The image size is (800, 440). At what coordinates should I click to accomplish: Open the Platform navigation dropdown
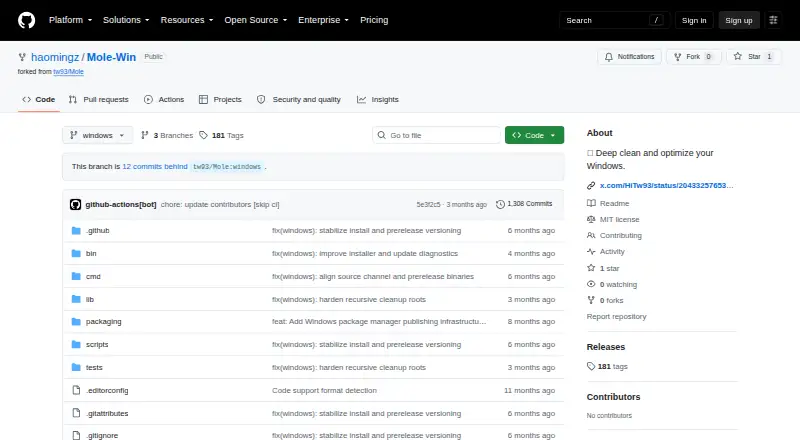coord(70,20)
